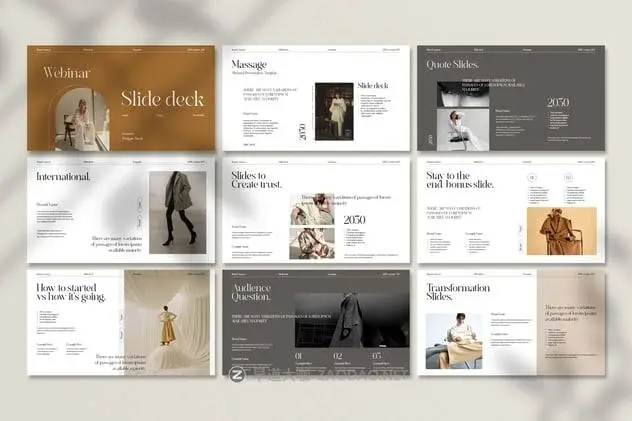Click "2030" on Slides to Create trust
Screen dimensions: 632x421
(x=354, y=220)
